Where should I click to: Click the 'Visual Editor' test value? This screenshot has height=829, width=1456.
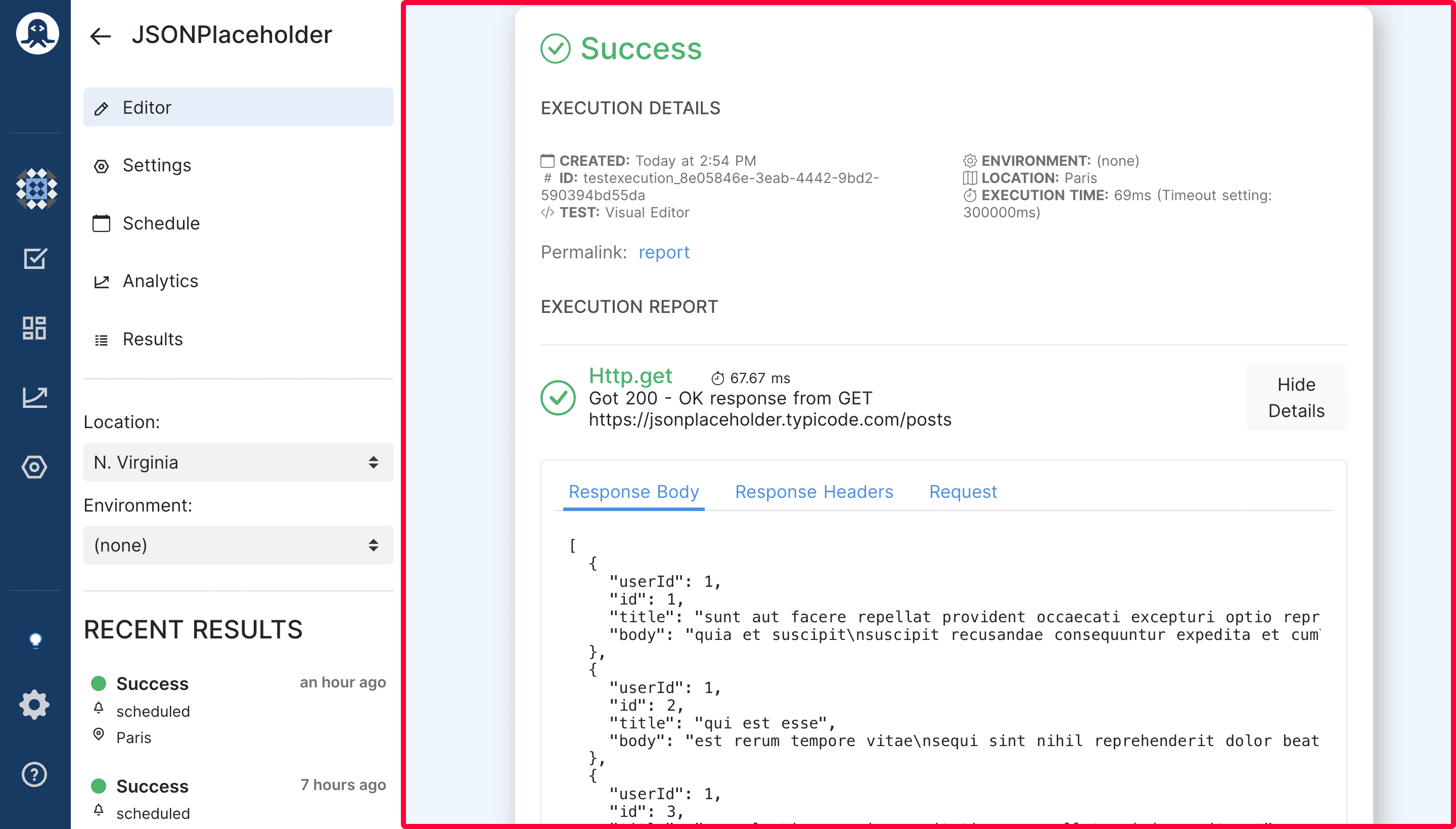tap(647, 212)
